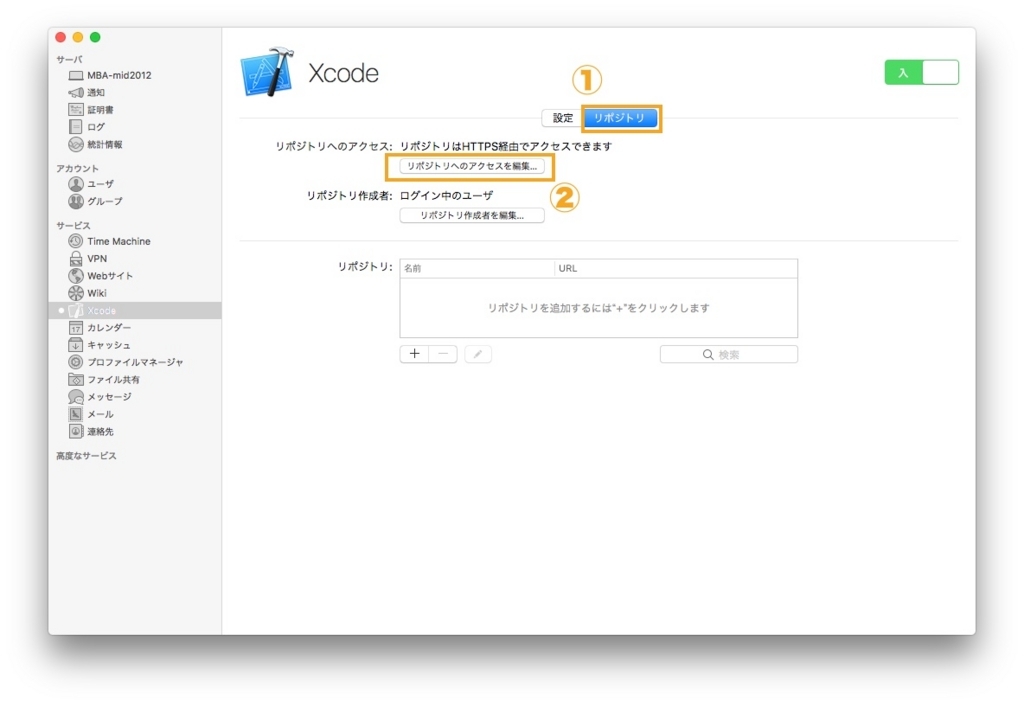Open the 通知 alerts icon in sidebar
This screenshot has height=704, width=1024.
[76, 92]
